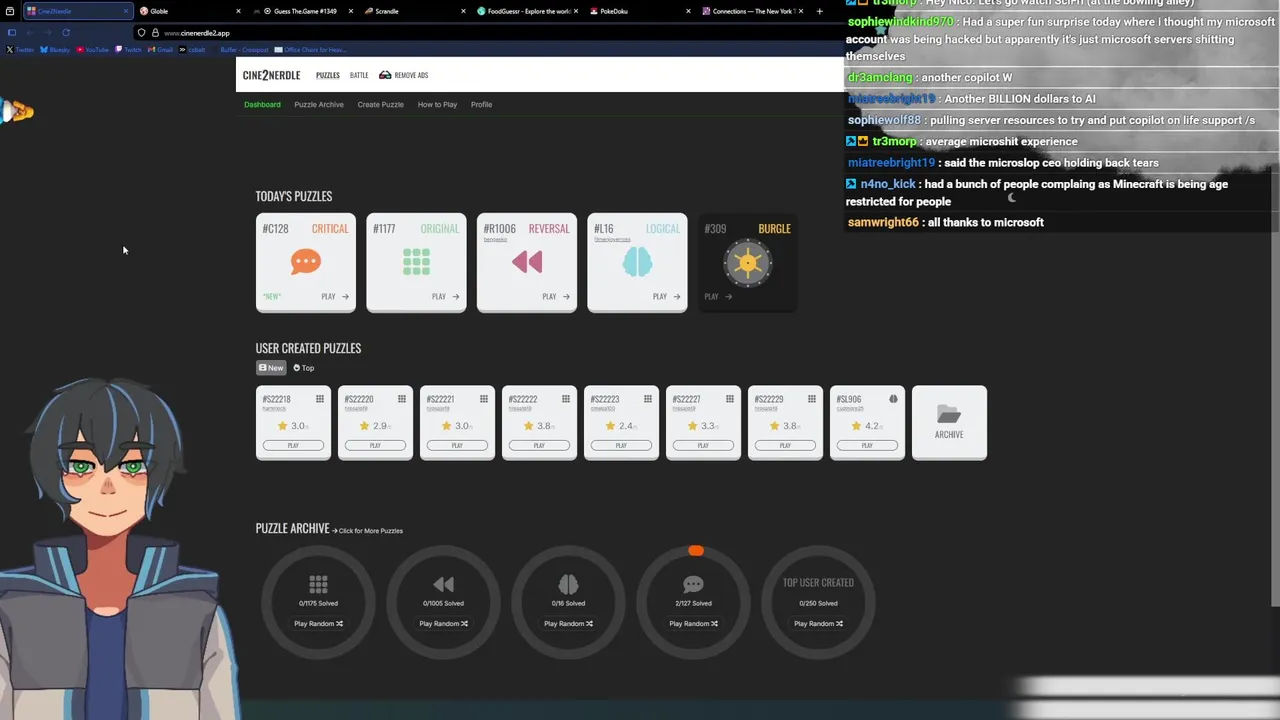Open the Logical puzzle brain icon
The height and width of the screenshot is (720, 1280).
click(x=637, y=262)
